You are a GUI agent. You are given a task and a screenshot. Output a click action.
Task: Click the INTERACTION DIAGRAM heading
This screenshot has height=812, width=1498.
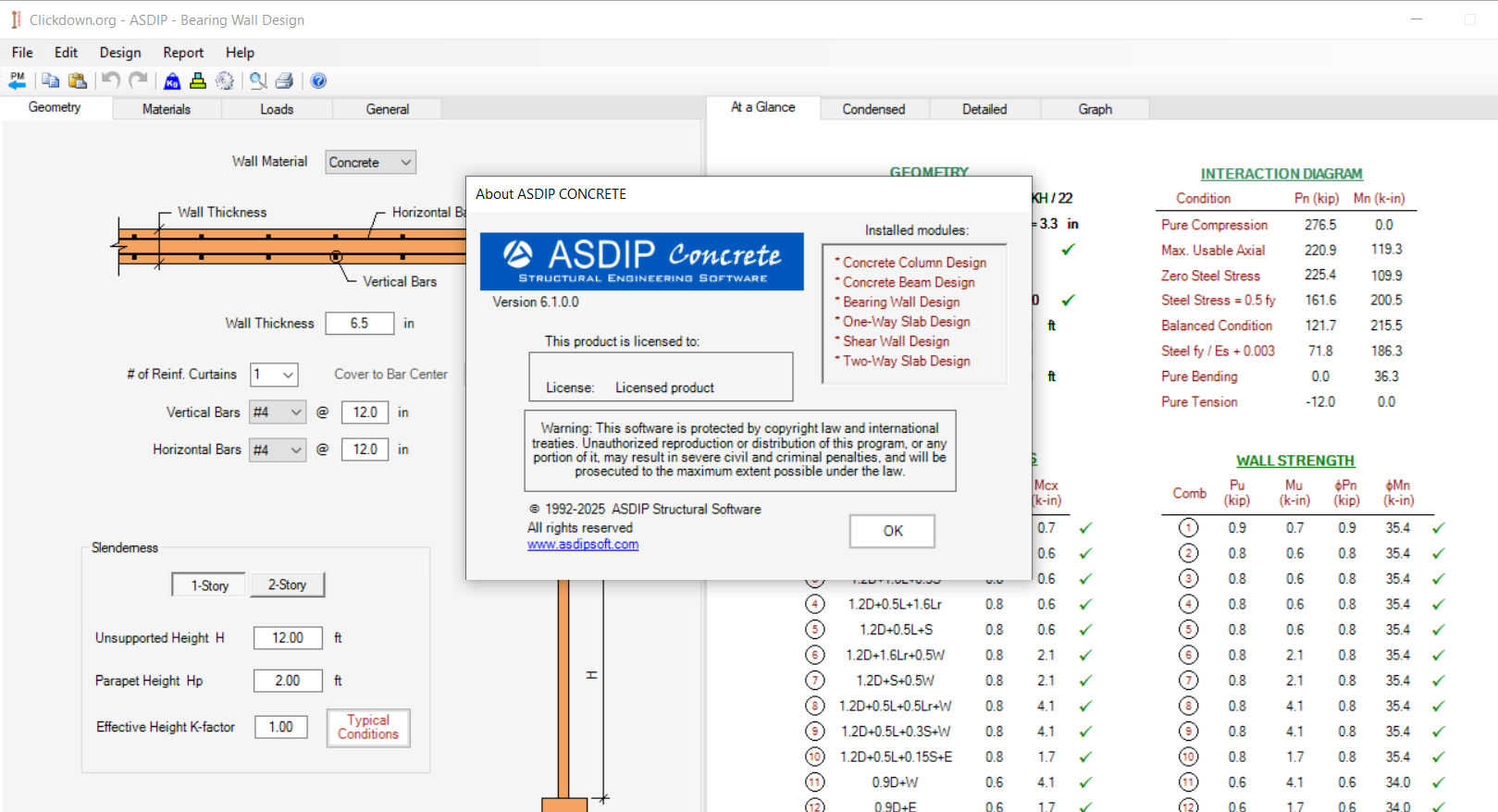tap(1281, 174)
